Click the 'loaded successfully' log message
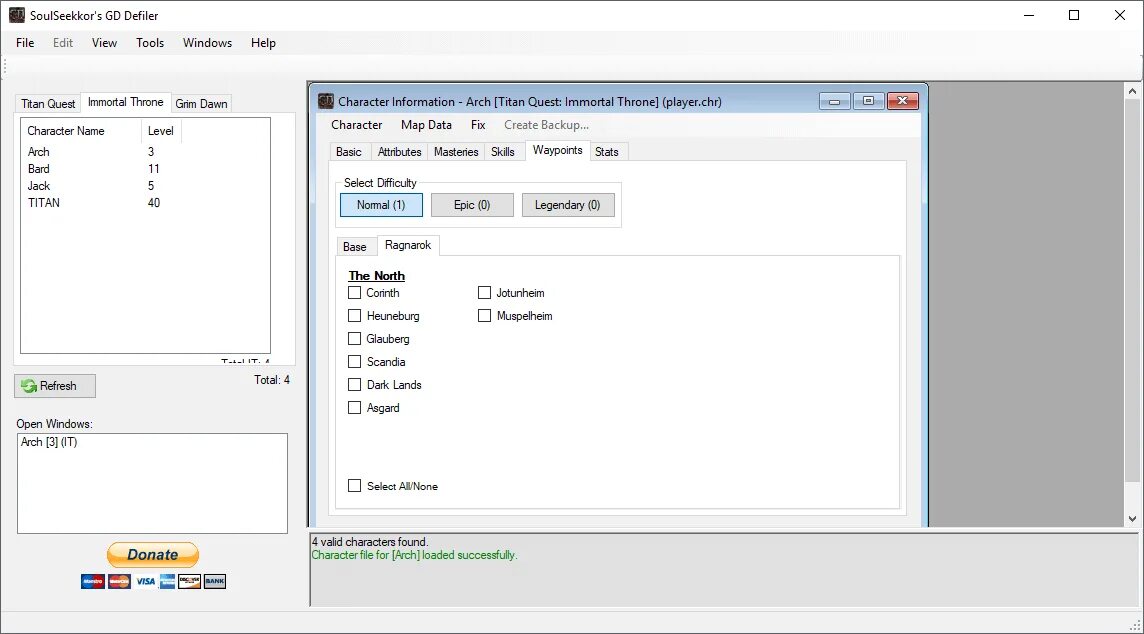 [414, 555]
